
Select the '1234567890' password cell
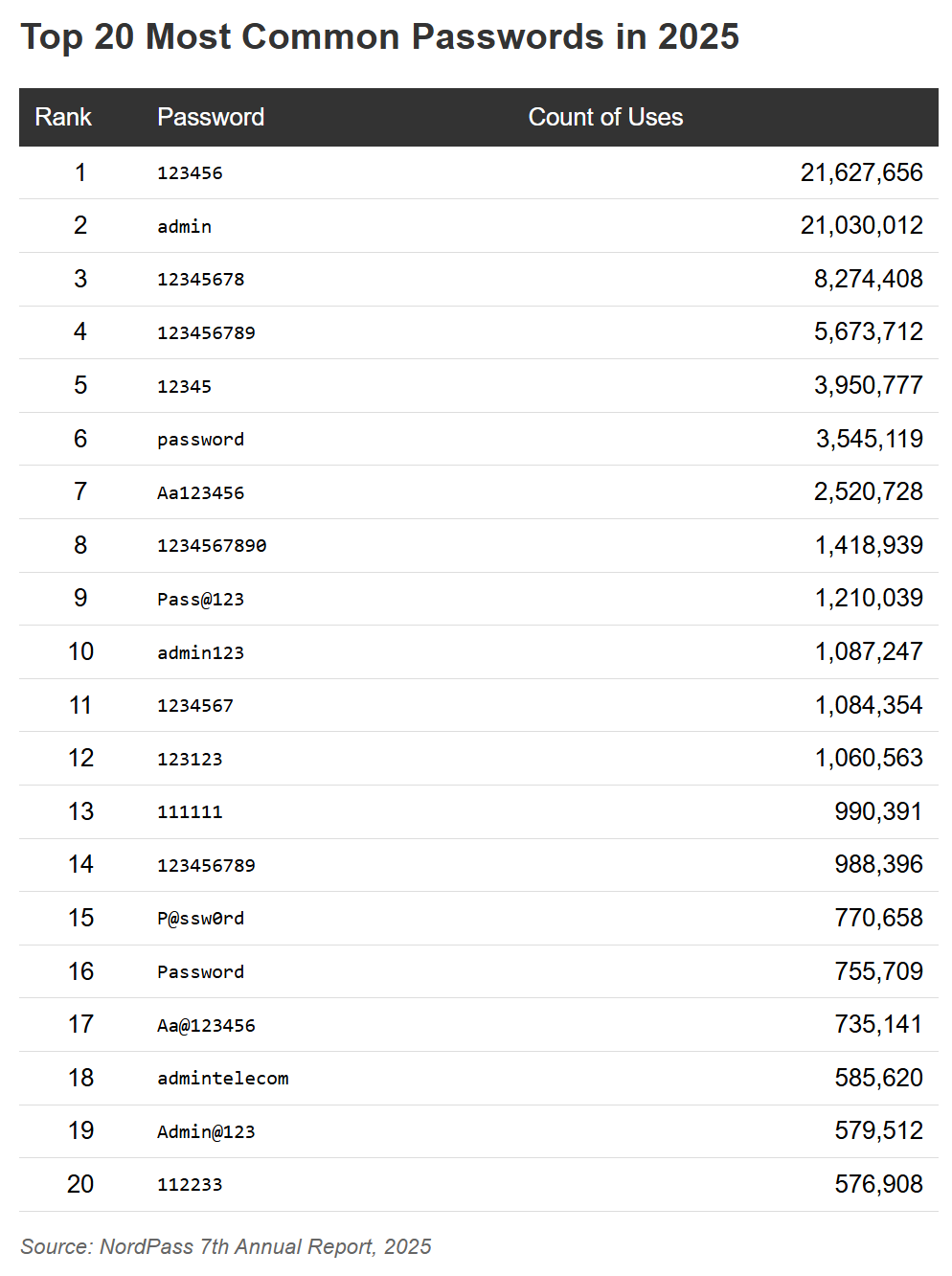click(x=212, y=545)
